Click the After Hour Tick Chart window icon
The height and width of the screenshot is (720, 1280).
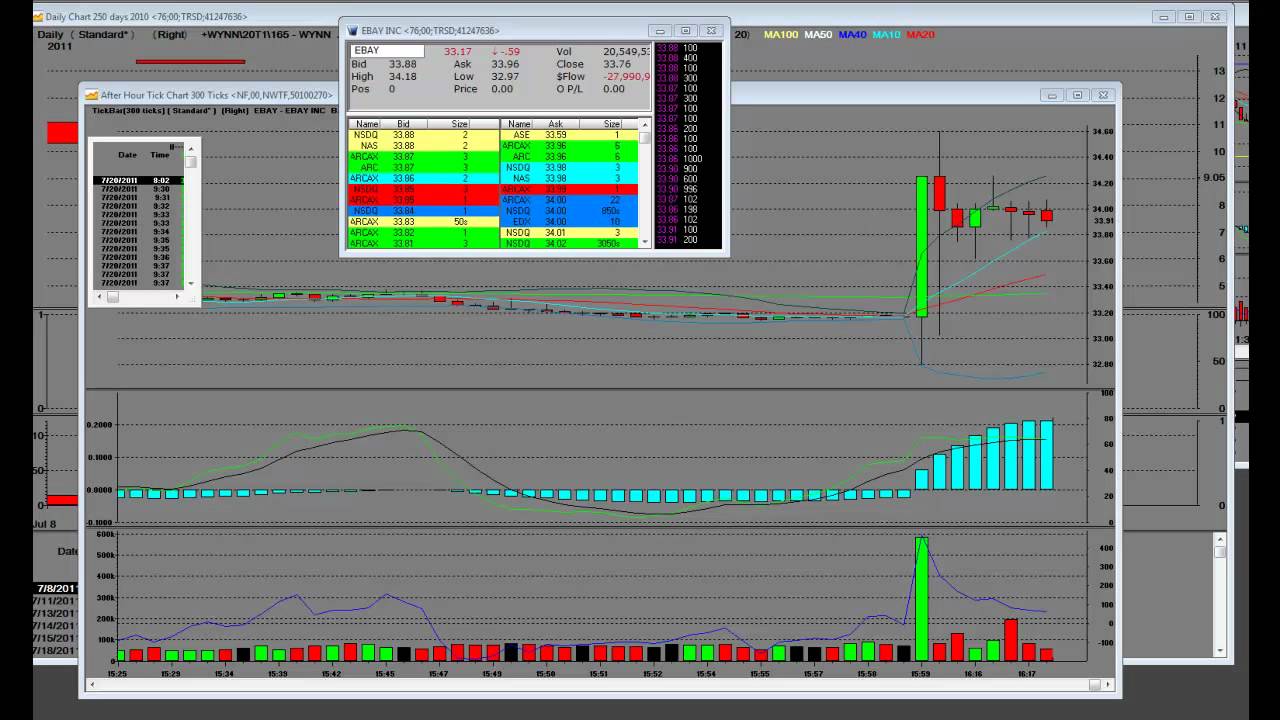point(91,95)
